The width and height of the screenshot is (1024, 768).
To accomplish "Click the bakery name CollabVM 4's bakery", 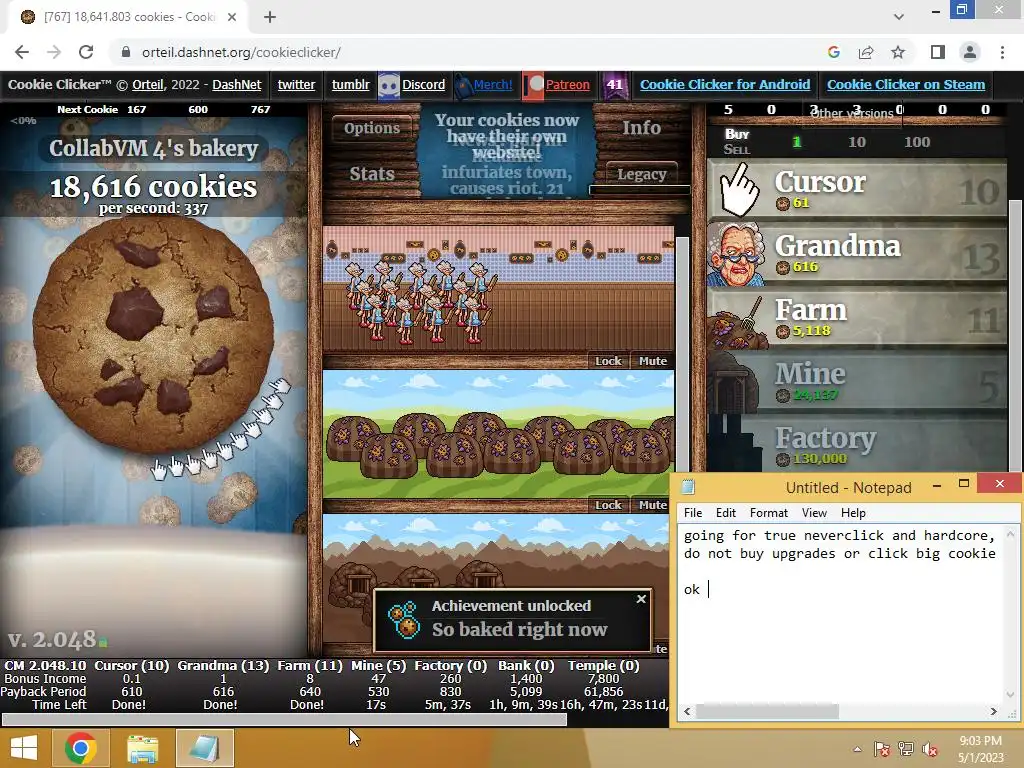I will pyautogui.click(x=153, y=148).
